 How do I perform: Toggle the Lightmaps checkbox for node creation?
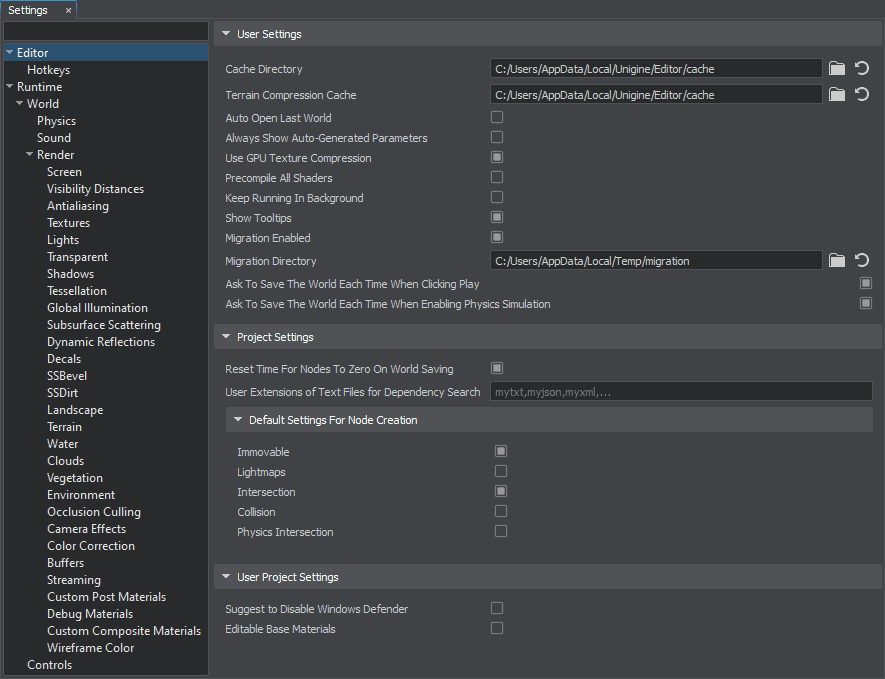pos(501,471)
